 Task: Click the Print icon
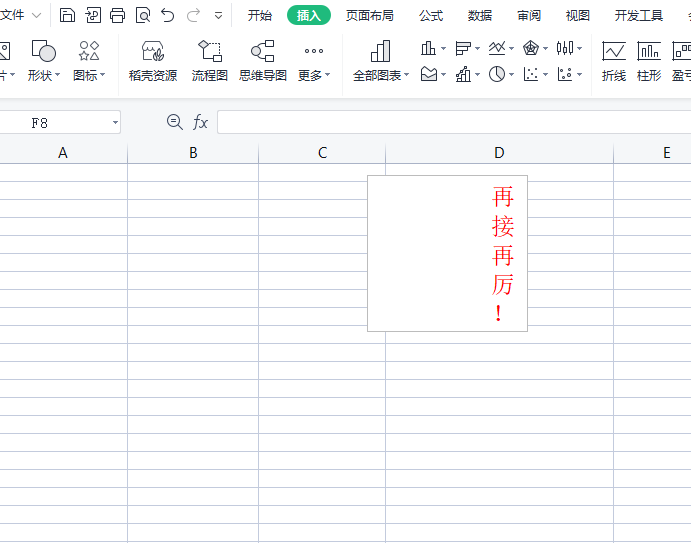coord(118,15)
